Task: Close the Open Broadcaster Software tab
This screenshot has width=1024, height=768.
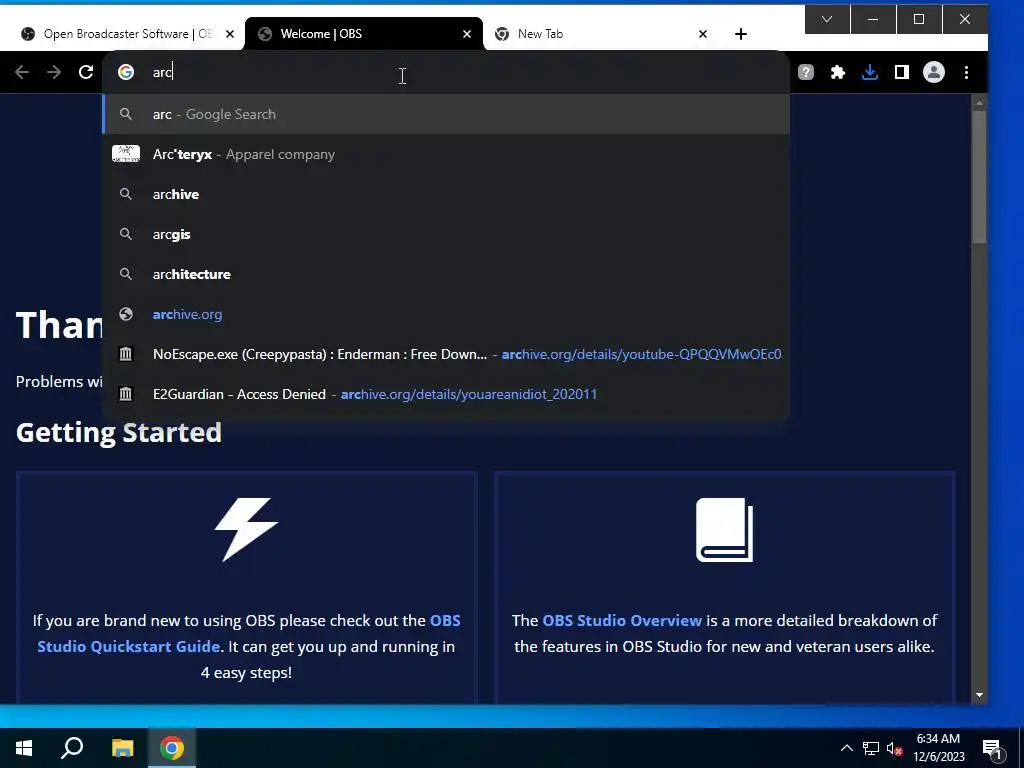Action: coord(230,34)
